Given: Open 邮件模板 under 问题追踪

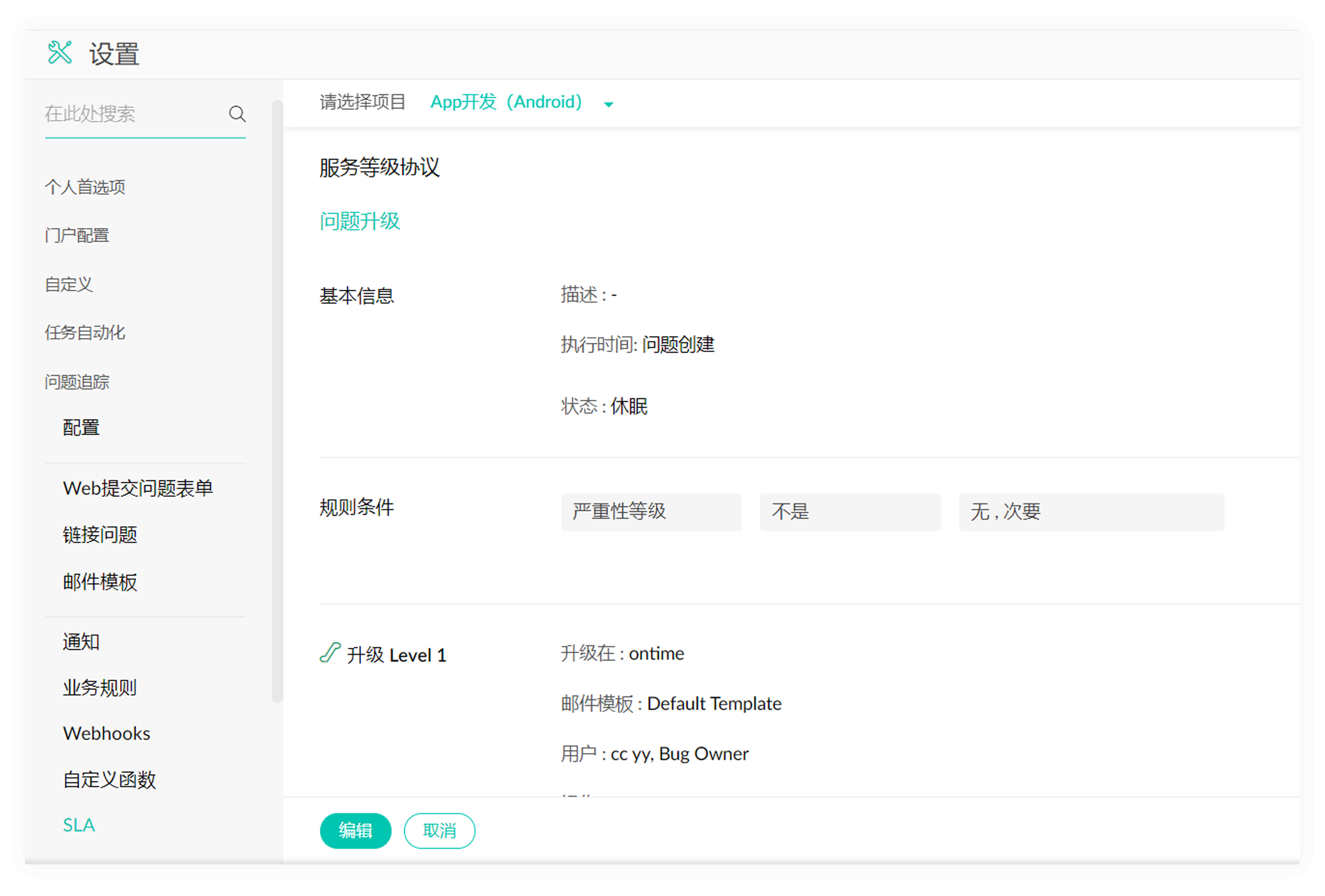Looking at the screenshot, I should point(100,582).
